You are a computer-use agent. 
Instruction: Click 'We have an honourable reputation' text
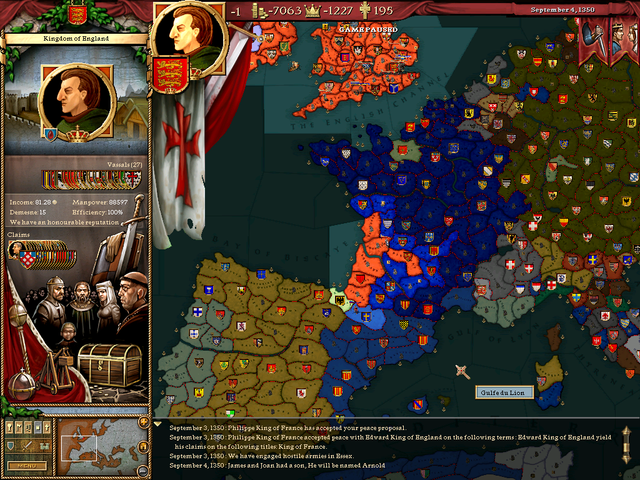[x=64, y=222]
